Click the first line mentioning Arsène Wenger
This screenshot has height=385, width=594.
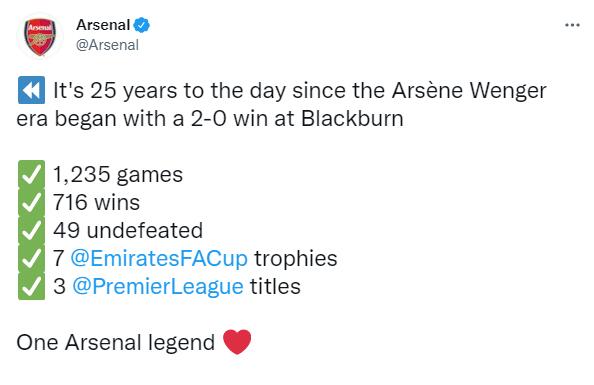[x=300, y=91]
